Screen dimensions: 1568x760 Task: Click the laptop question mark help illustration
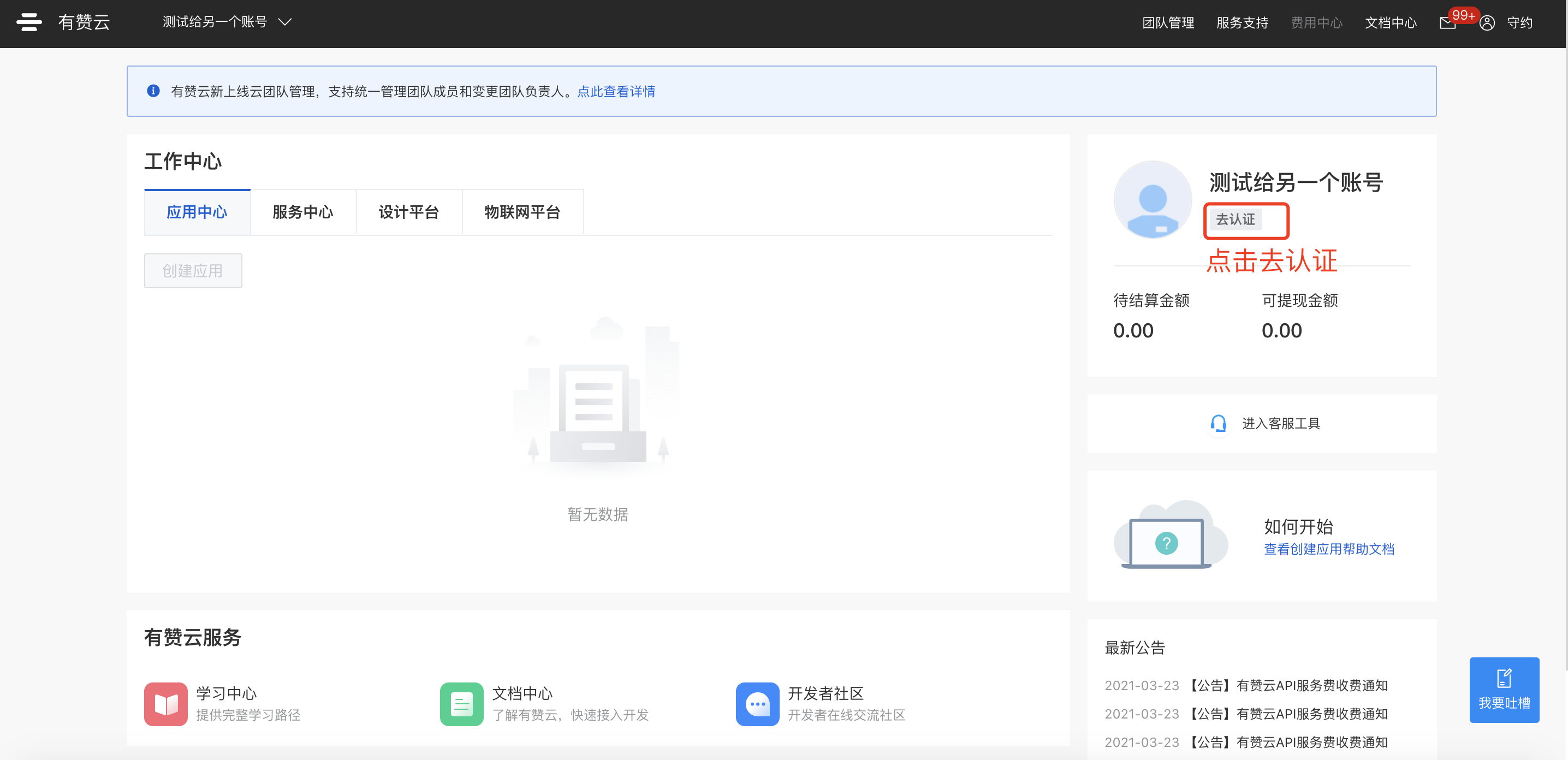pyautogui.click(x=1171, y=535)
